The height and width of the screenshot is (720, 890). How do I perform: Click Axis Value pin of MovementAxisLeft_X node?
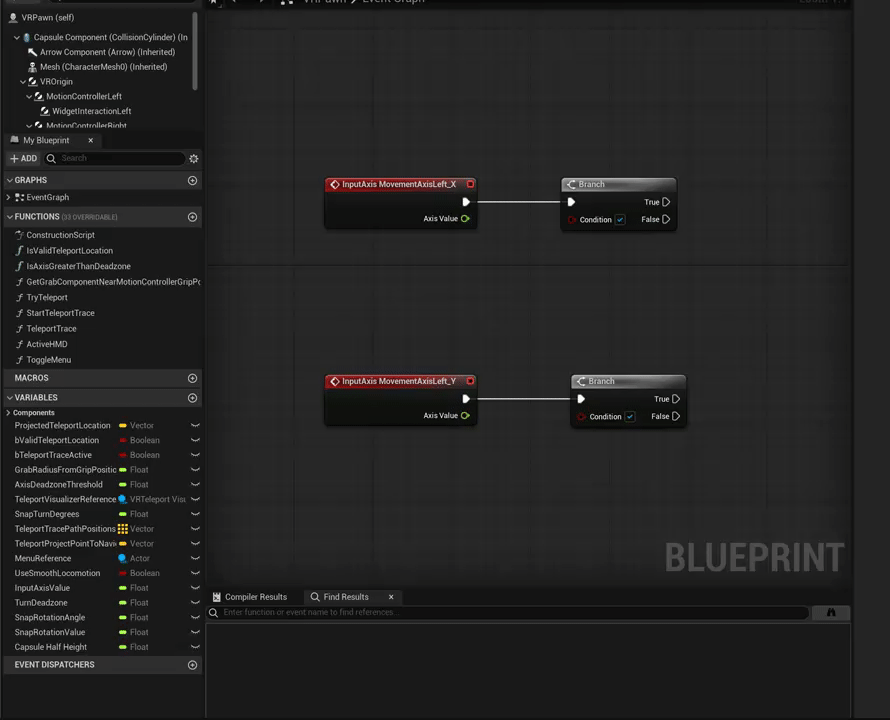[x=465, y=219]
